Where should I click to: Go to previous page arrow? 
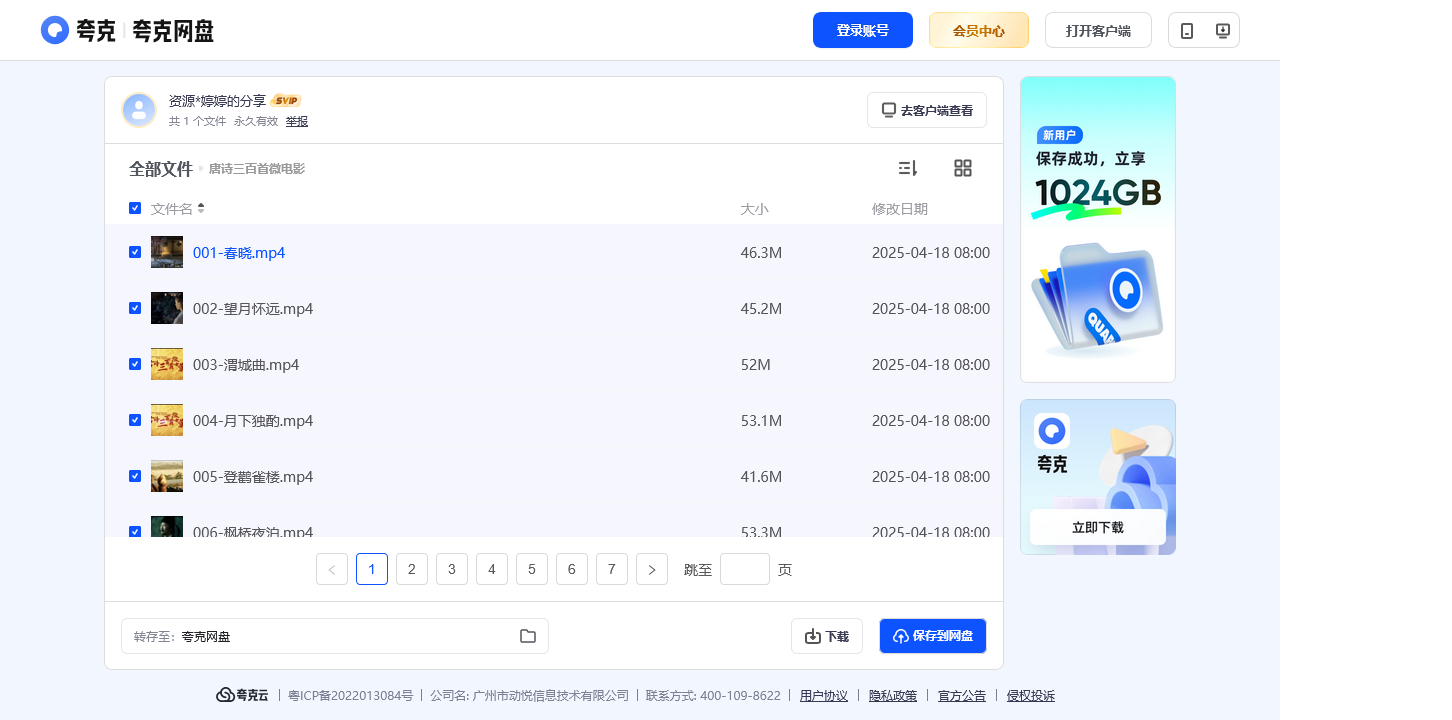click(x=332, y=569)
